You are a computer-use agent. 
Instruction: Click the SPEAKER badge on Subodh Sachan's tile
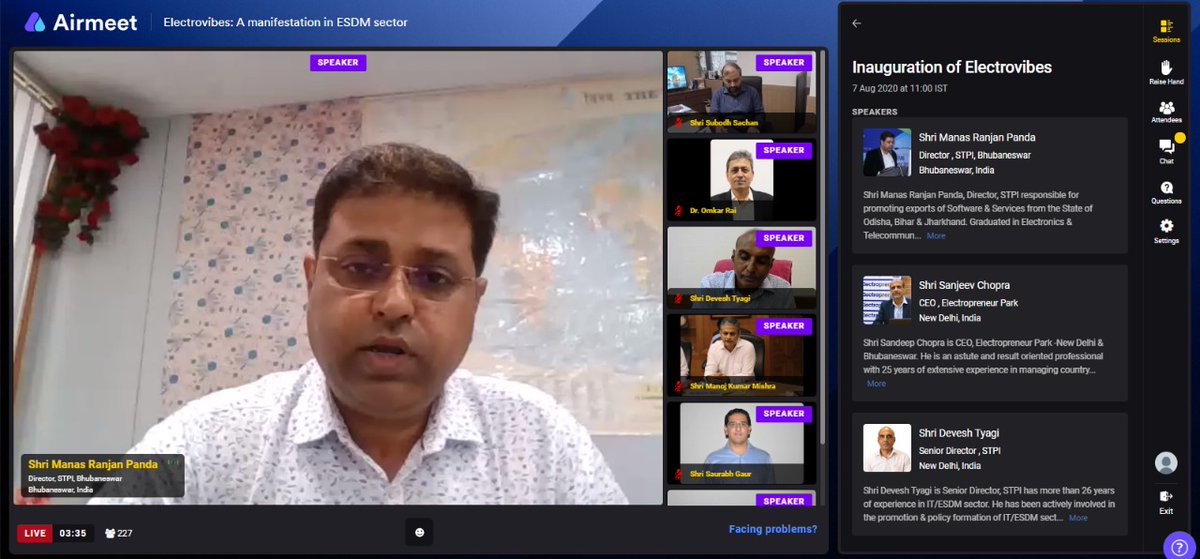pyautogui.click(x=784, y=62)
